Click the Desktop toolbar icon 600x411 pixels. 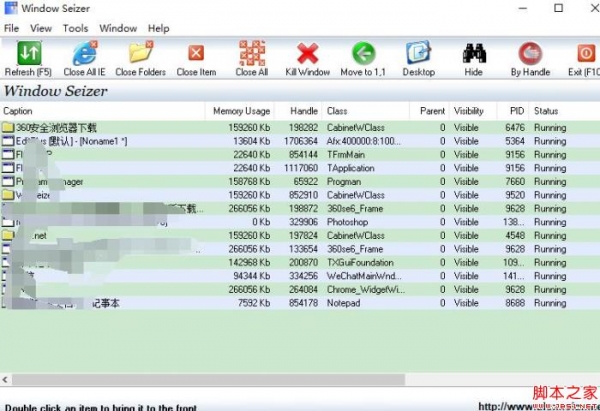418,53
